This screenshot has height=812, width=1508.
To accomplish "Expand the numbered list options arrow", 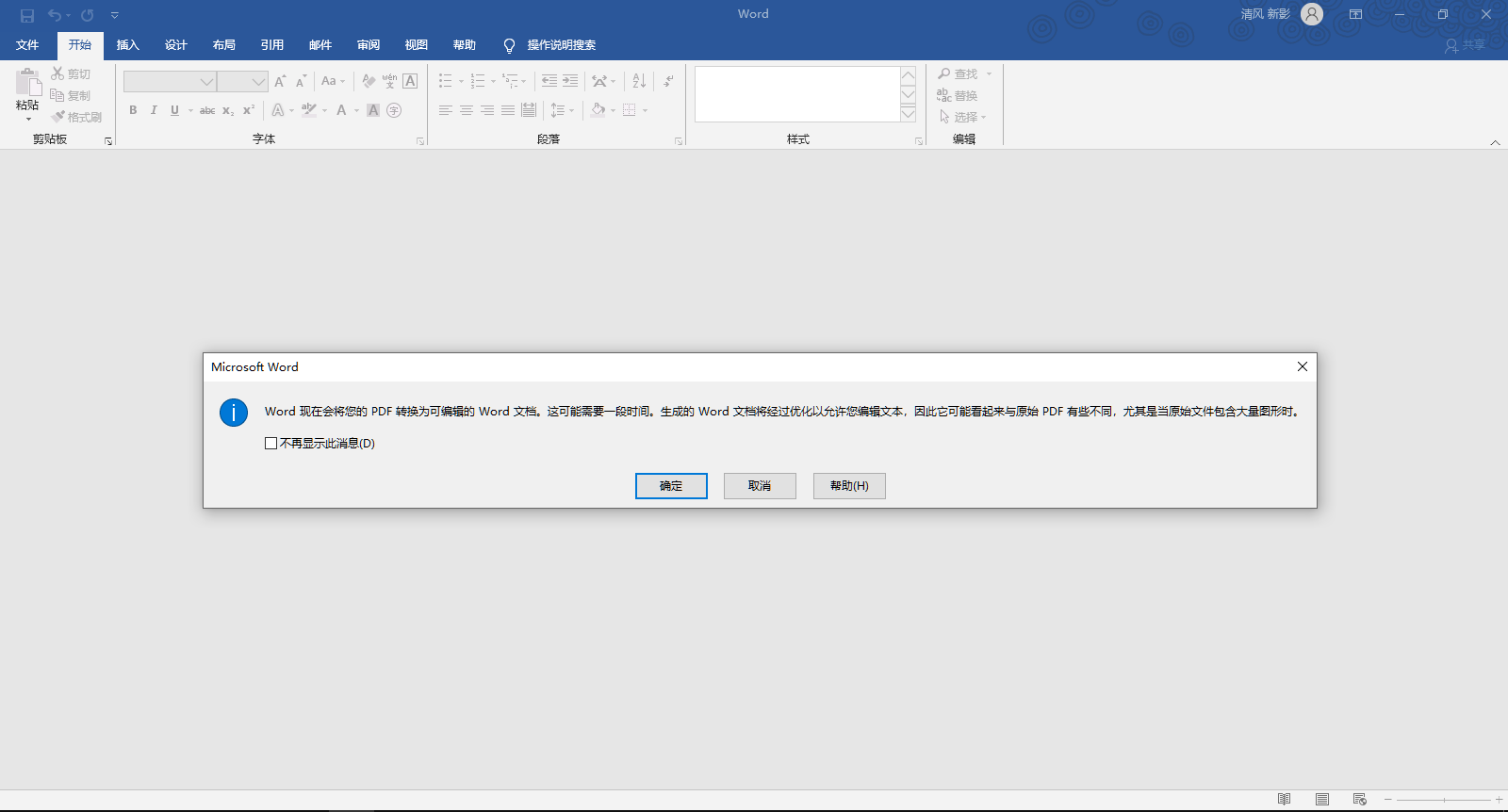I will [x=493, y=82].
